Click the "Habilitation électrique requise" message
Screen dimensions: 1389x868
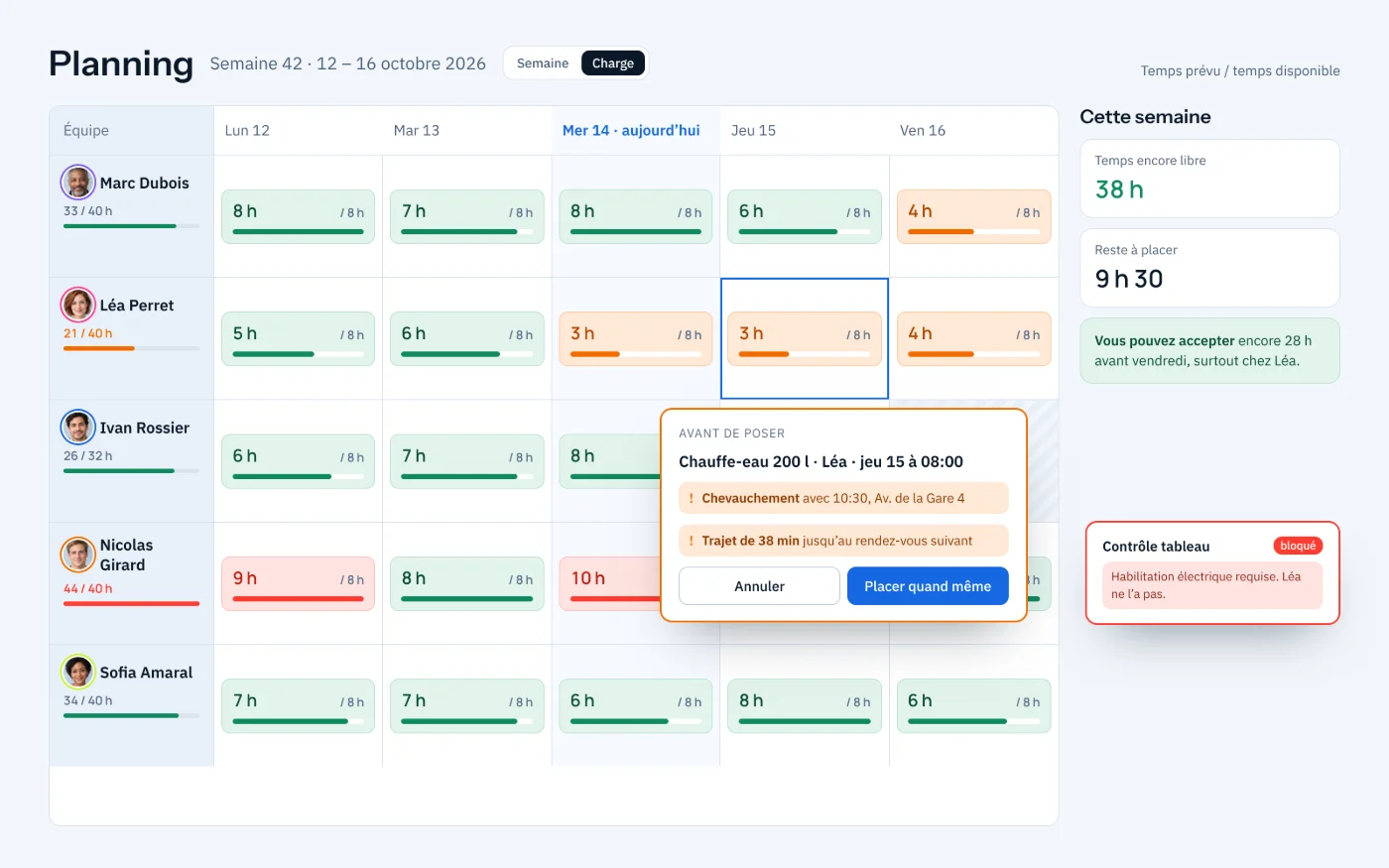click(x=1211, y=585)
